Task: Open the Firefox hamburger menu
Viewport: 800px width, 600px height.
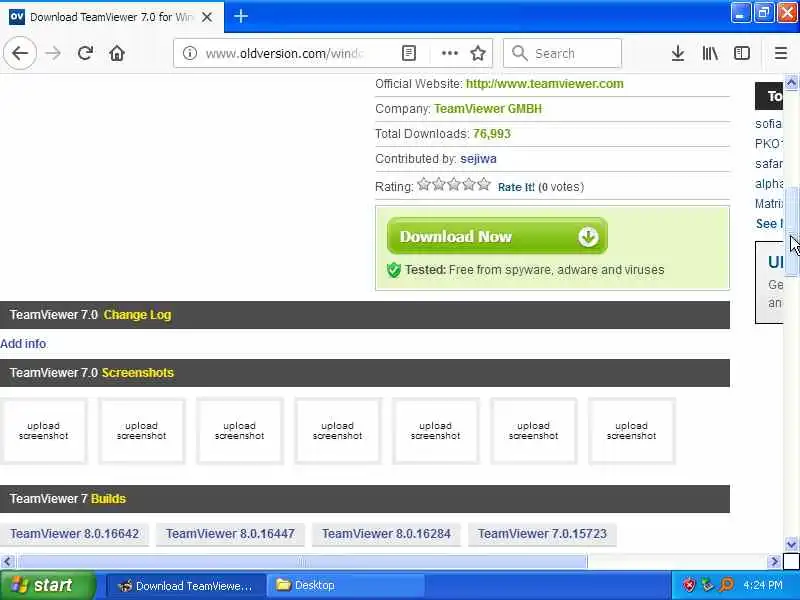Action: (781, 53)
